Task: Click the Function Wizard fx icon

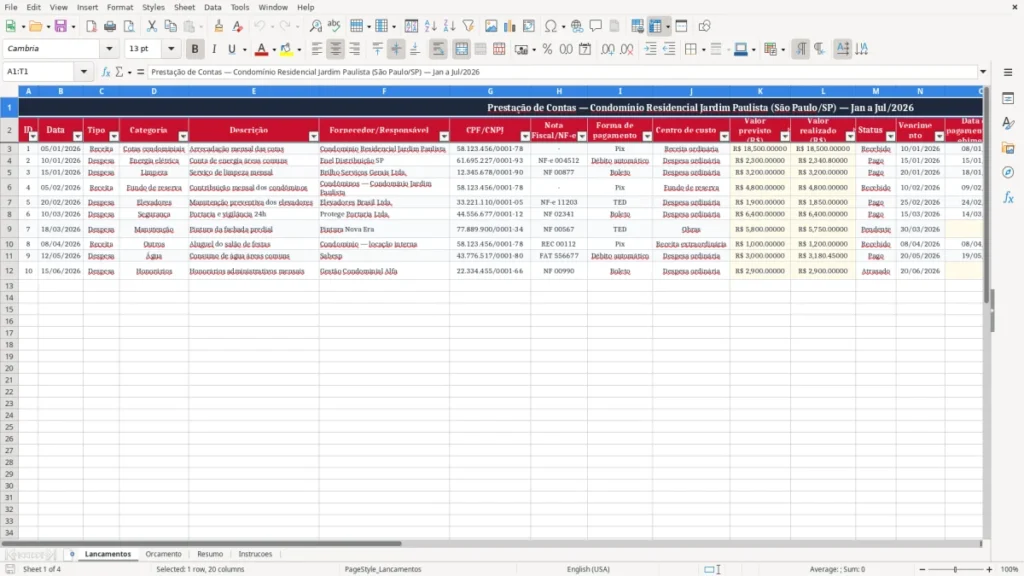Action: [x=106, y=72]
